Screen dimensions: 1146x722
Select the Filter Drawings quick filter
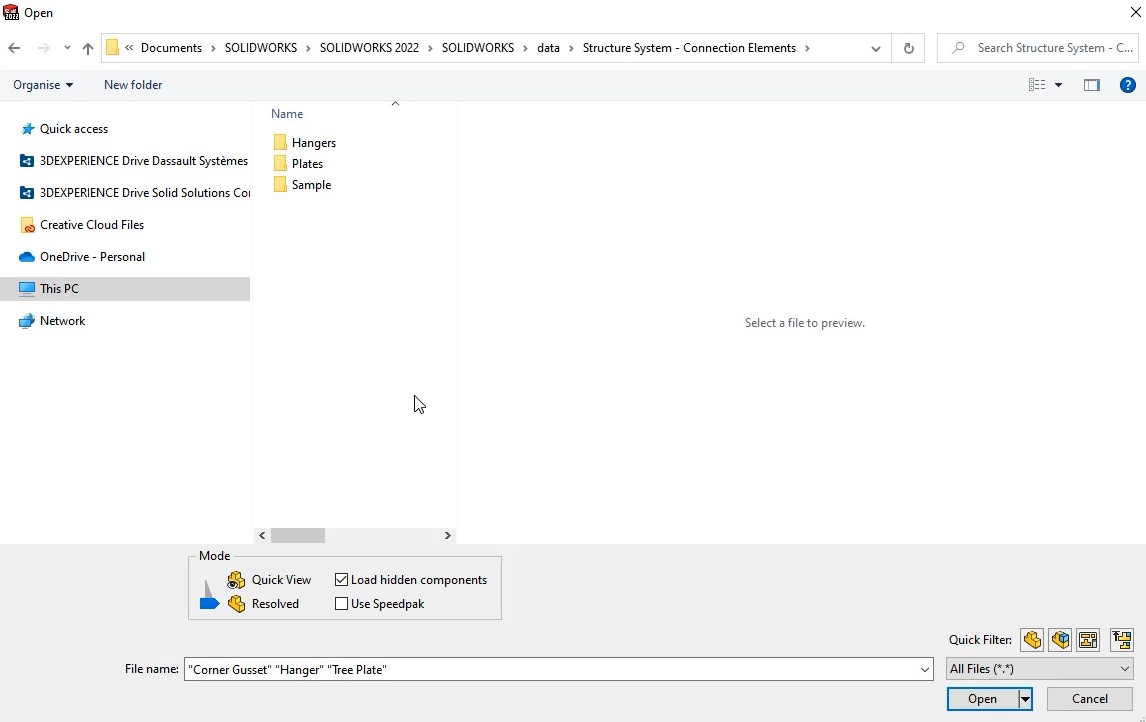[x=1088, y=640]
